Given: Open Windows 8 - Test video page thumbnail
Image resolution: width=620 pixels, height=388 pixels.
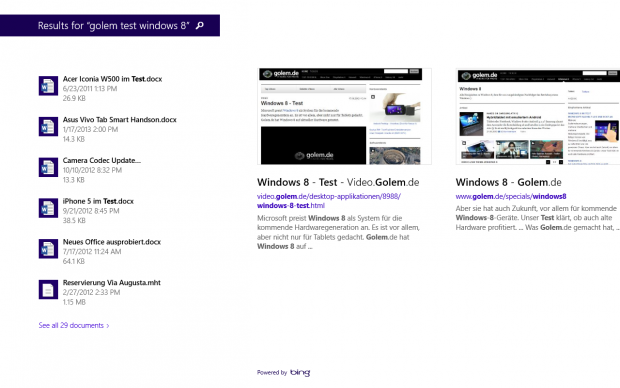Looking at the screenshot, I should [344, 116].
